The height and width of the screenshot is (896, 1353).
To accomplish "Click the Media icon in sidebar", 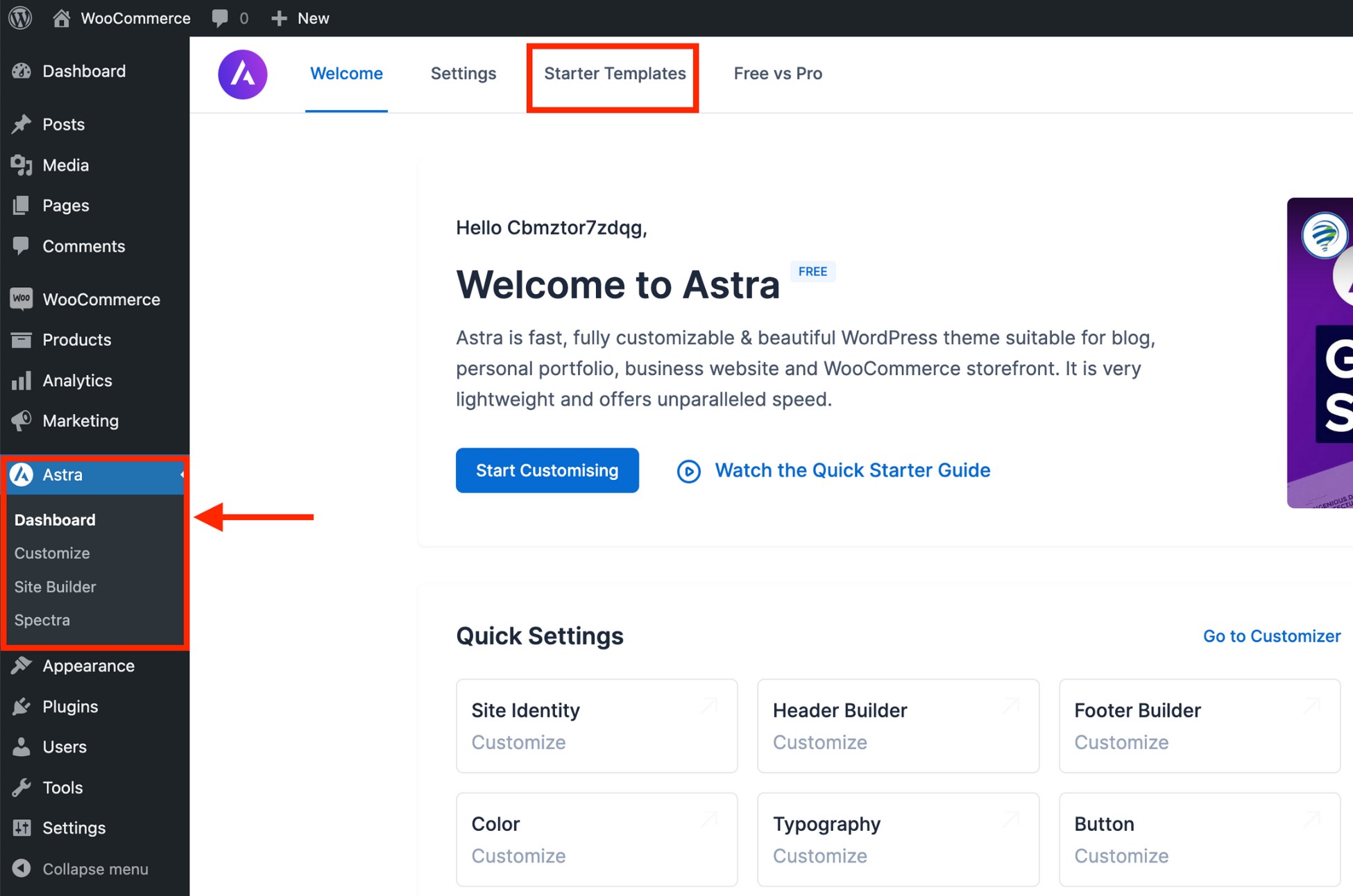I will (22, 165).
